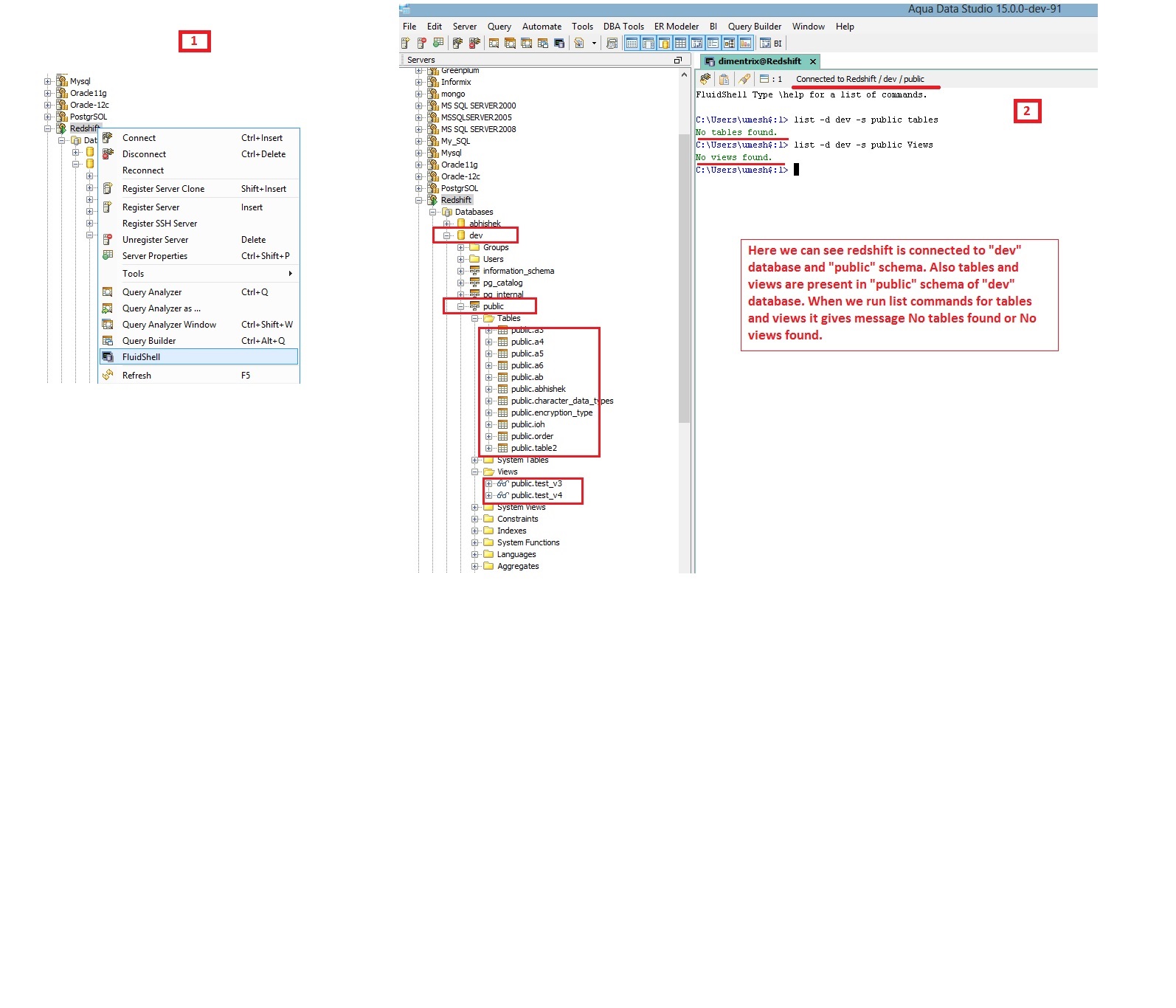Image resolution: width=1176 pixels, height=1008 pixels.
Task: Select the public.test_v3 view
Action: click(x=536, y=484)
